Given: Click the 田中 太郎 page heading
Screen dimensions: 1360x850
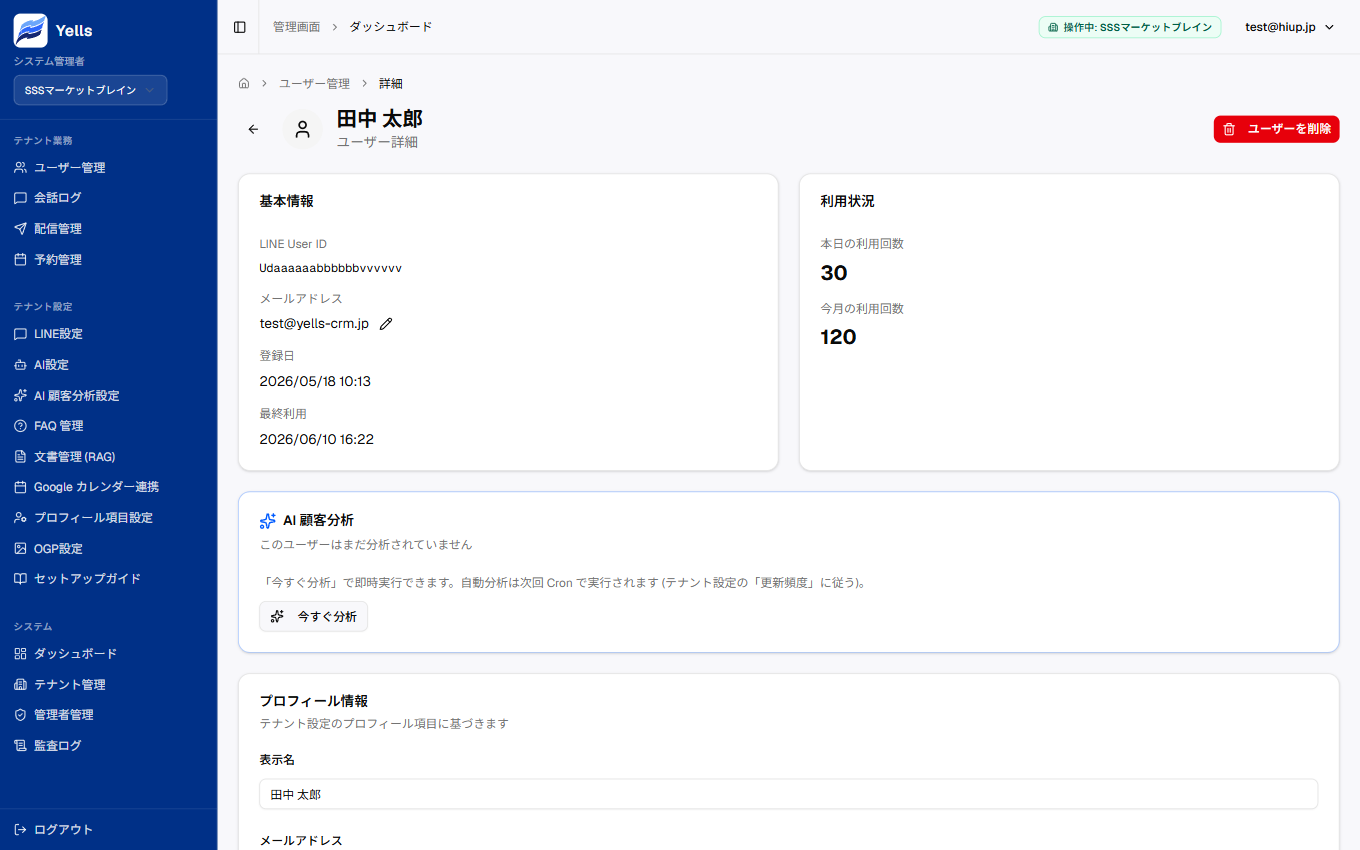Looking at the screenshot, I should tap(380, 119).
